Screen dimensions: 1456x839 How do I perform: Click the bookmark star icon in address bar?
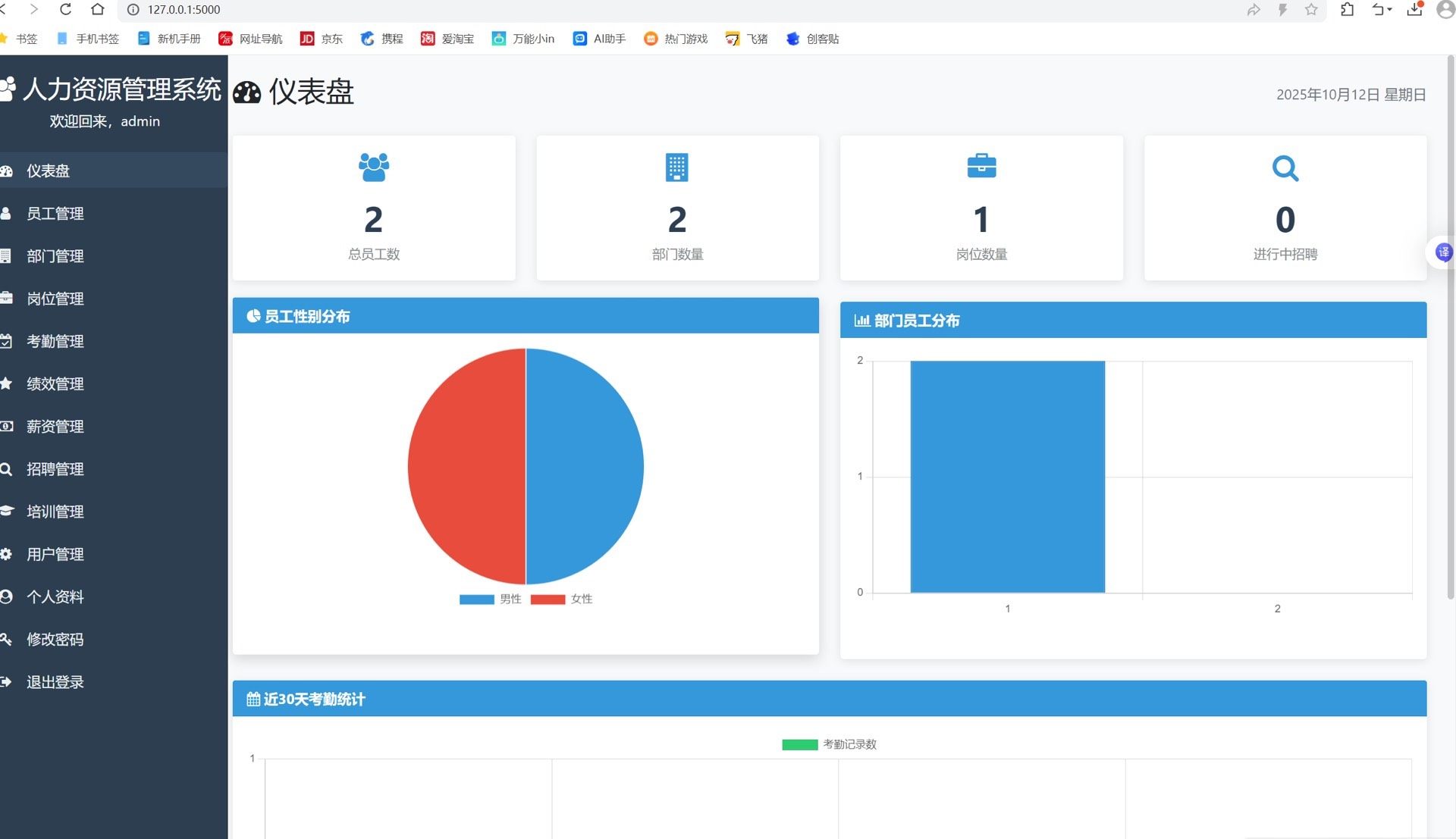click(1311, 10)
